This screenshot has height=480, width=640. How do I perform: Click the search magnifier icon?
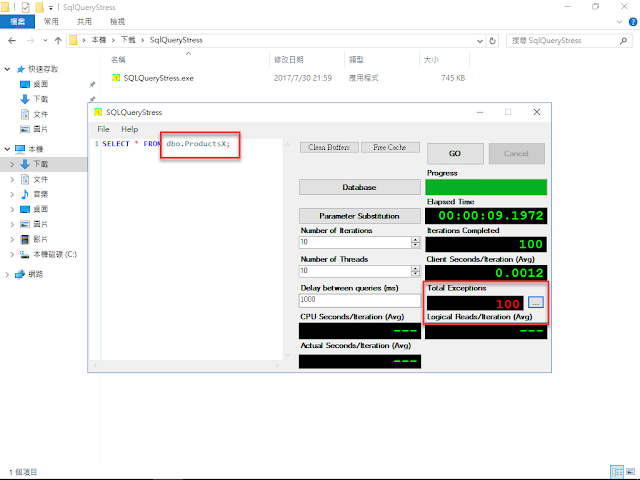(623, 40)
